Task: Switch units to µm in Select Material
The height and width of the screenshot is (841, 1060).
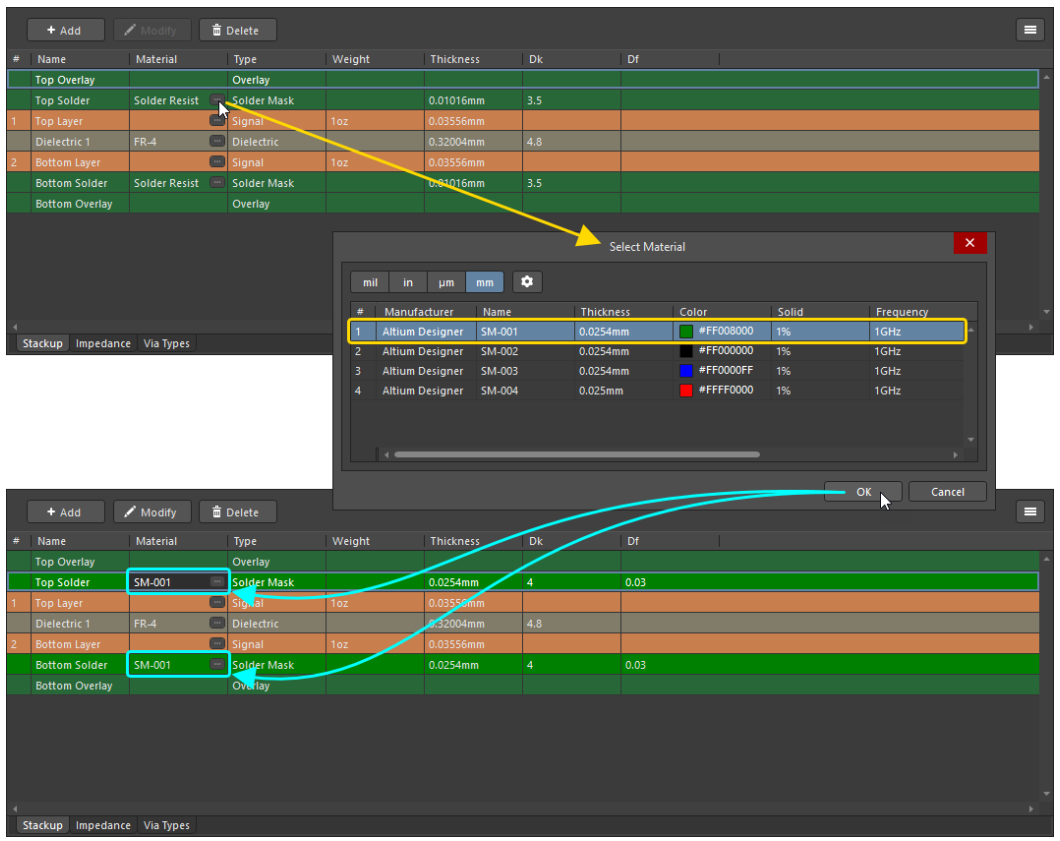Action: click(x=446, y=283)
